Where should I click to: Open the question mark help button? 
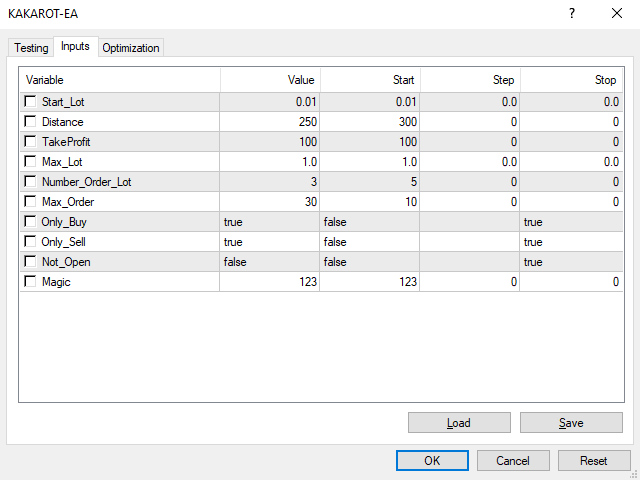[x=572, y=13]
